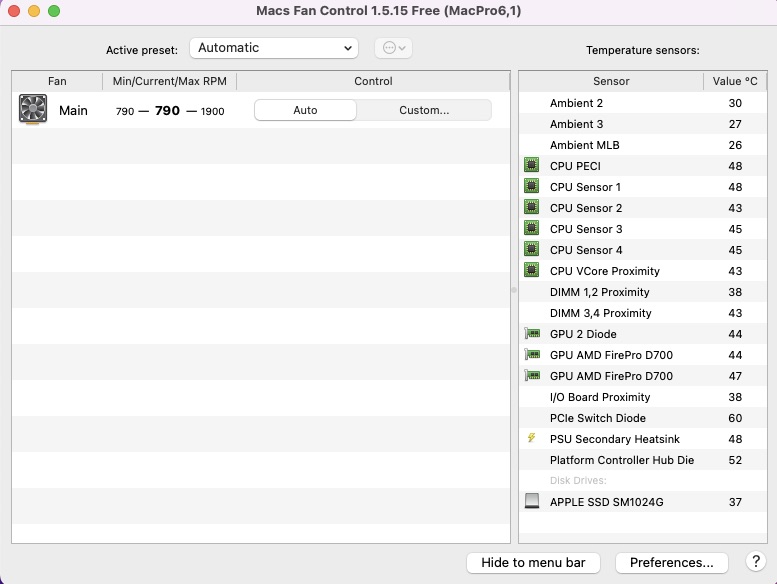Click the Control column header
This screenshot has height=584, width=777.
pyautogui.click(x=373, y=81)
